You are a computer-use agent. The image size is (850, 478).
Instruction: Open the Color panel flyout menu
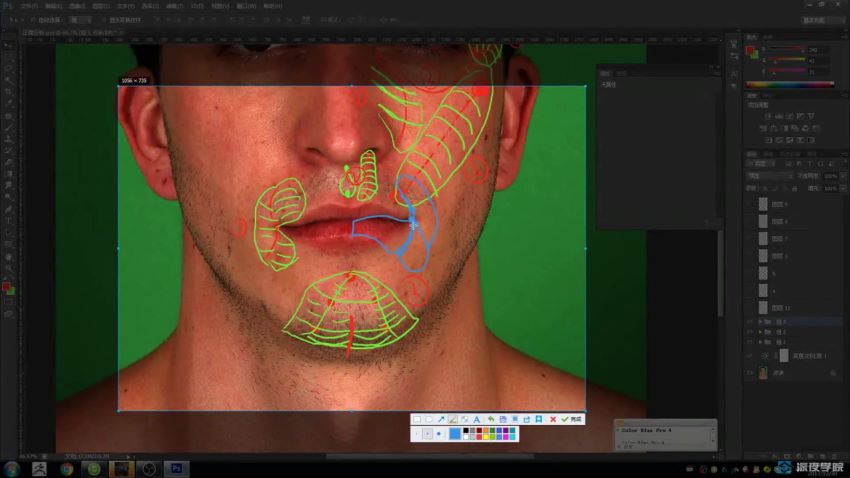coord(844,37)
